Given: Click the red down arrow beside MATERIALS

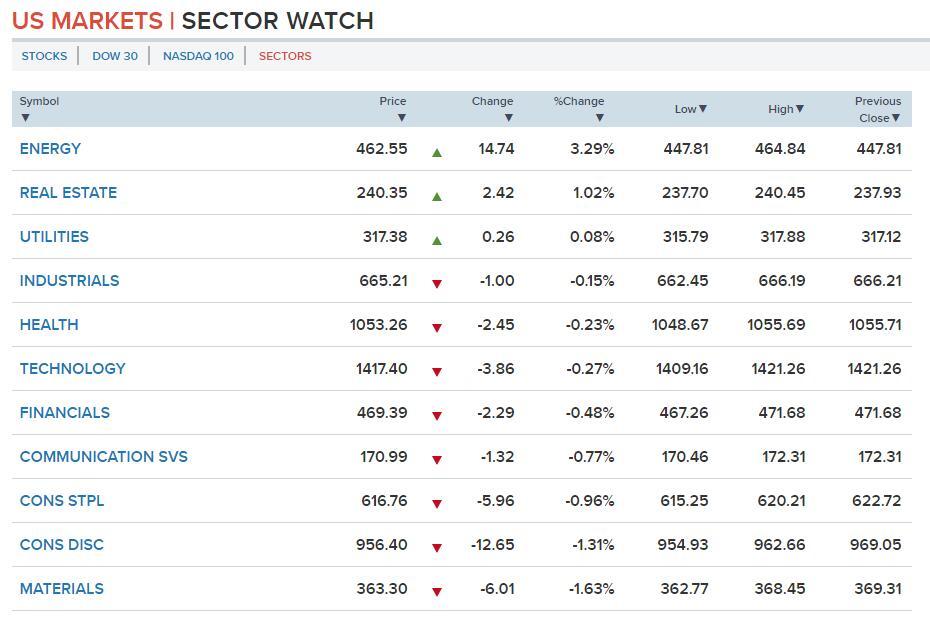Looking at the screenshot, I should (437, 592).
